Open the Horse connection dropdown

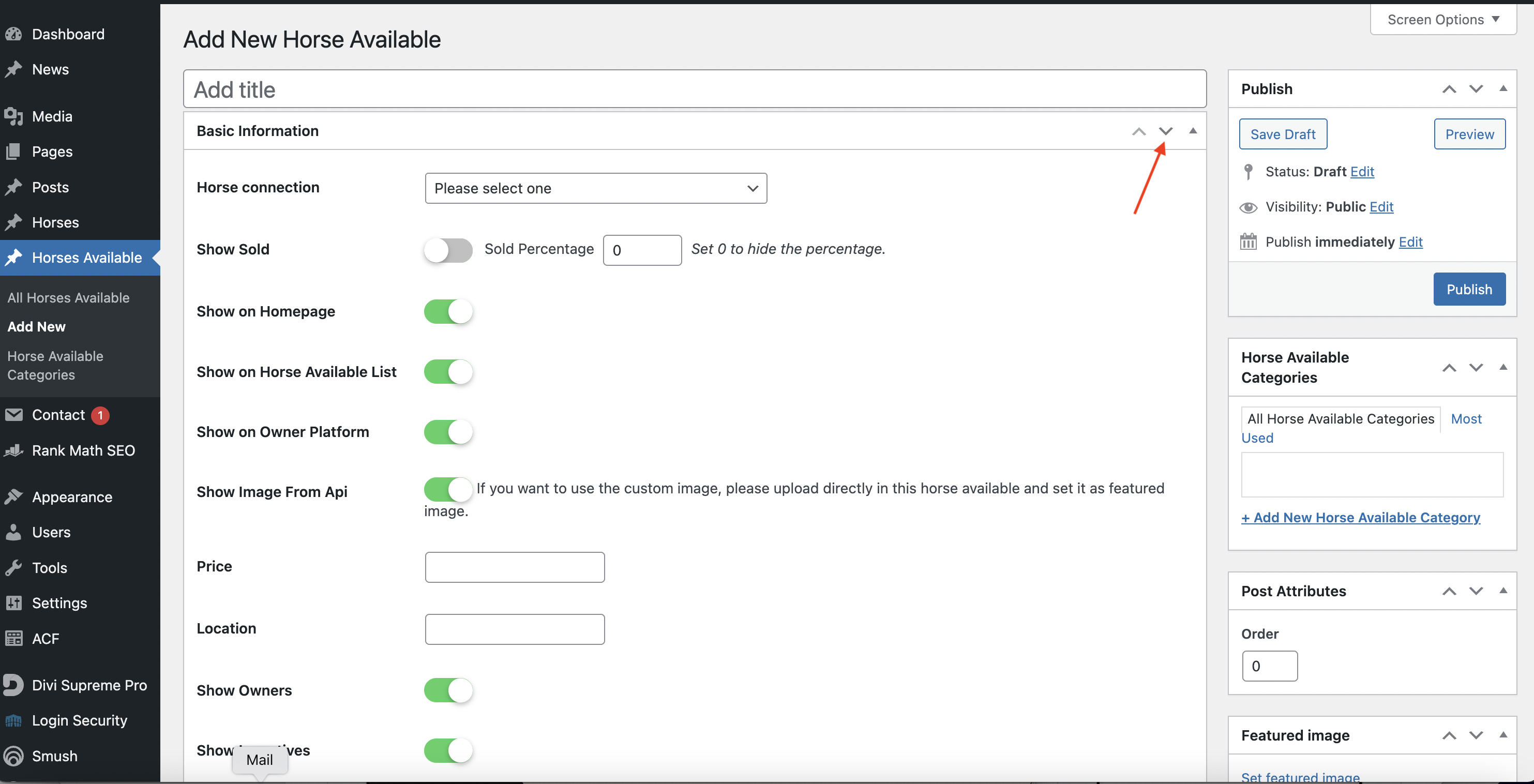click(x=595, y=188)
